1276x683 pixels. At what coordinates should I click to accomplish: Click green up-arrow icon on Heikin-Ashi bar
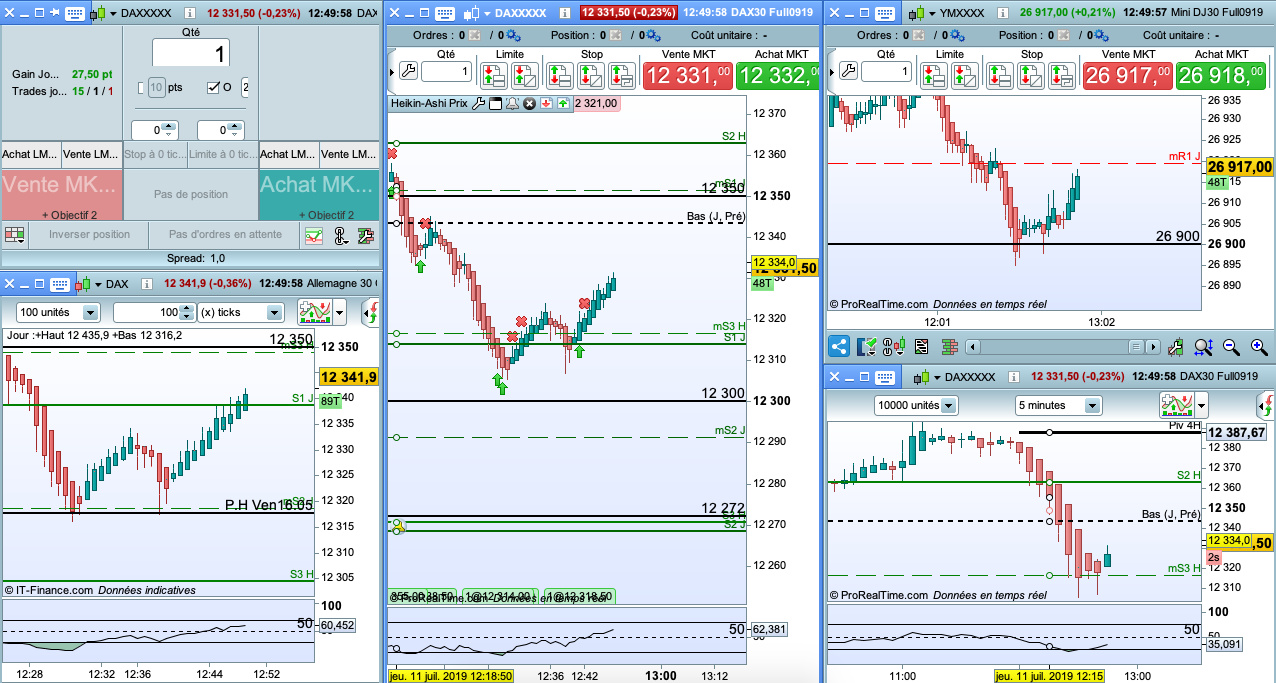coord(563,103)
